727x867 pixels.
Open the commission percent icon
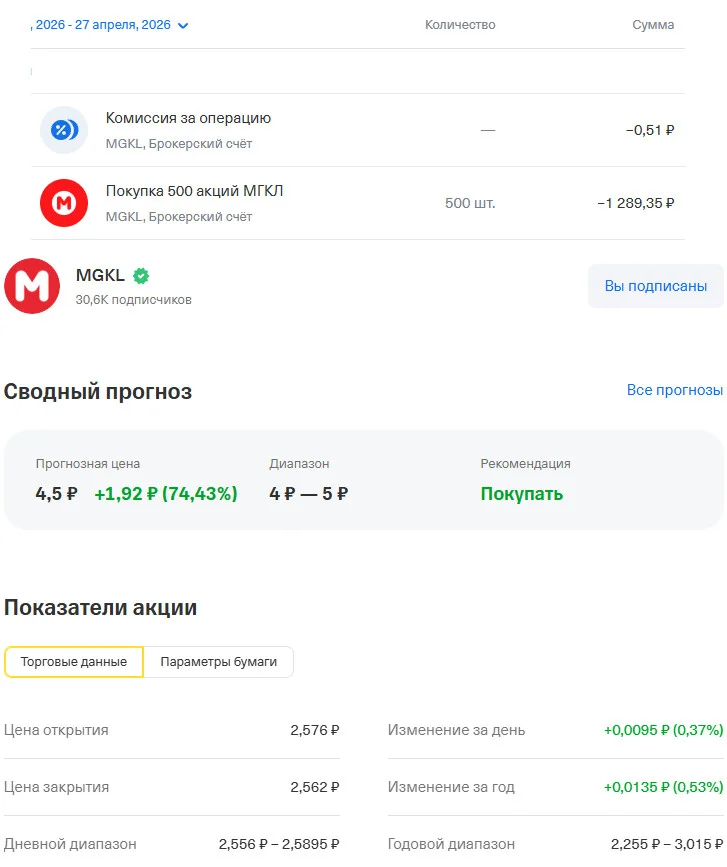(x=64, y=130)
